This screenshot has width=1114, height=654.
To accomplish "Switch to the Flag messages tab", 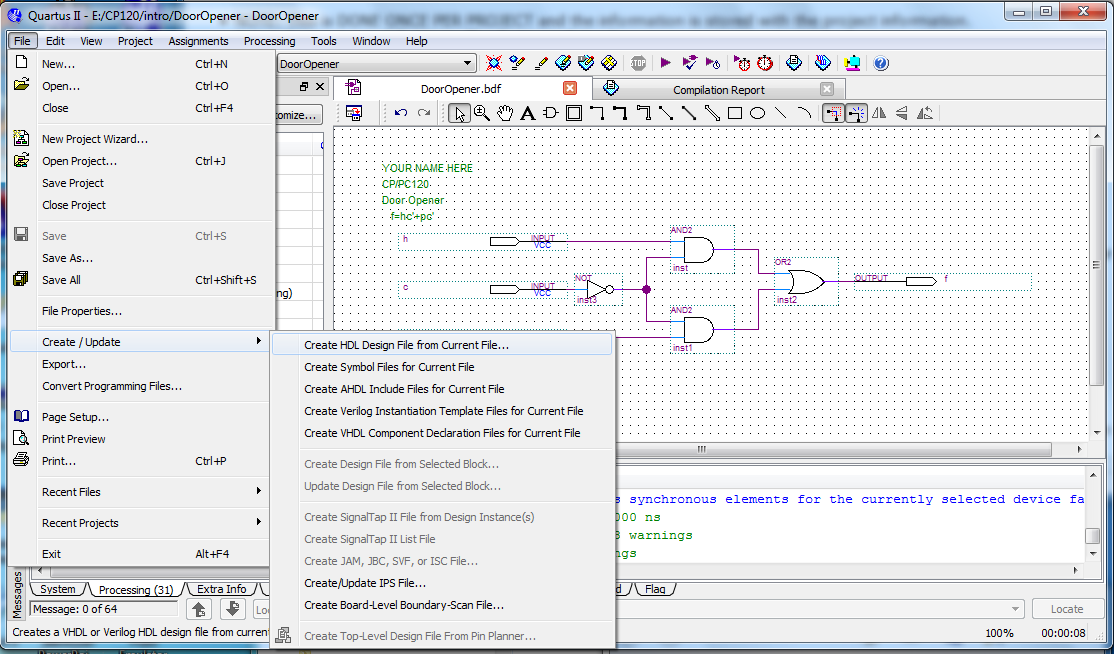I will 655,589.
